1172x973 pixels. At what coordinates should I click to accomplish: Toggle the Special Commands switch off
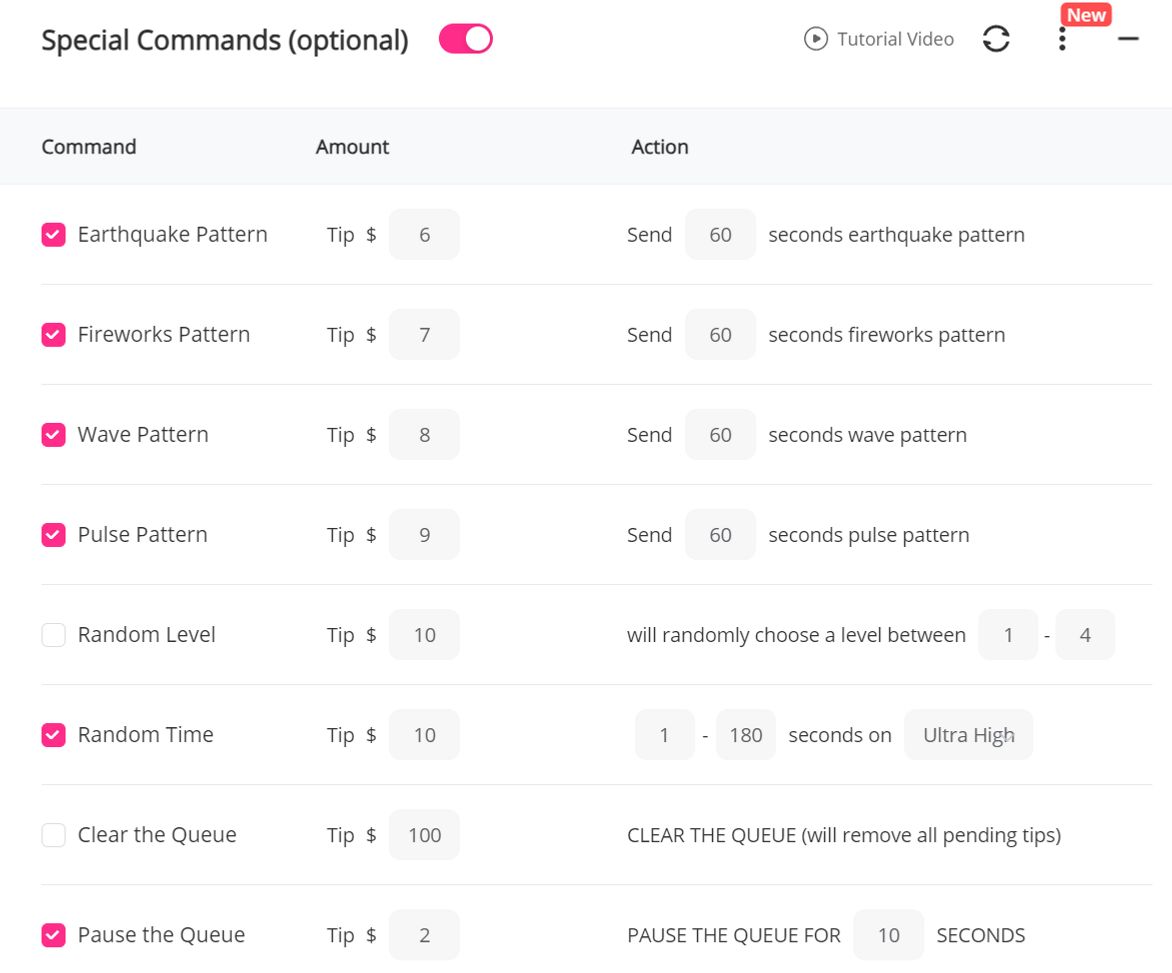465,39
